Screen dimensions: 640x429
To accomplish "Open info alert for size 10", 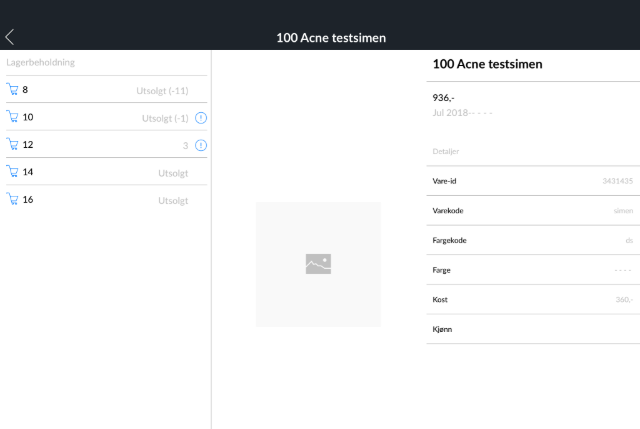I will point(201,118).
